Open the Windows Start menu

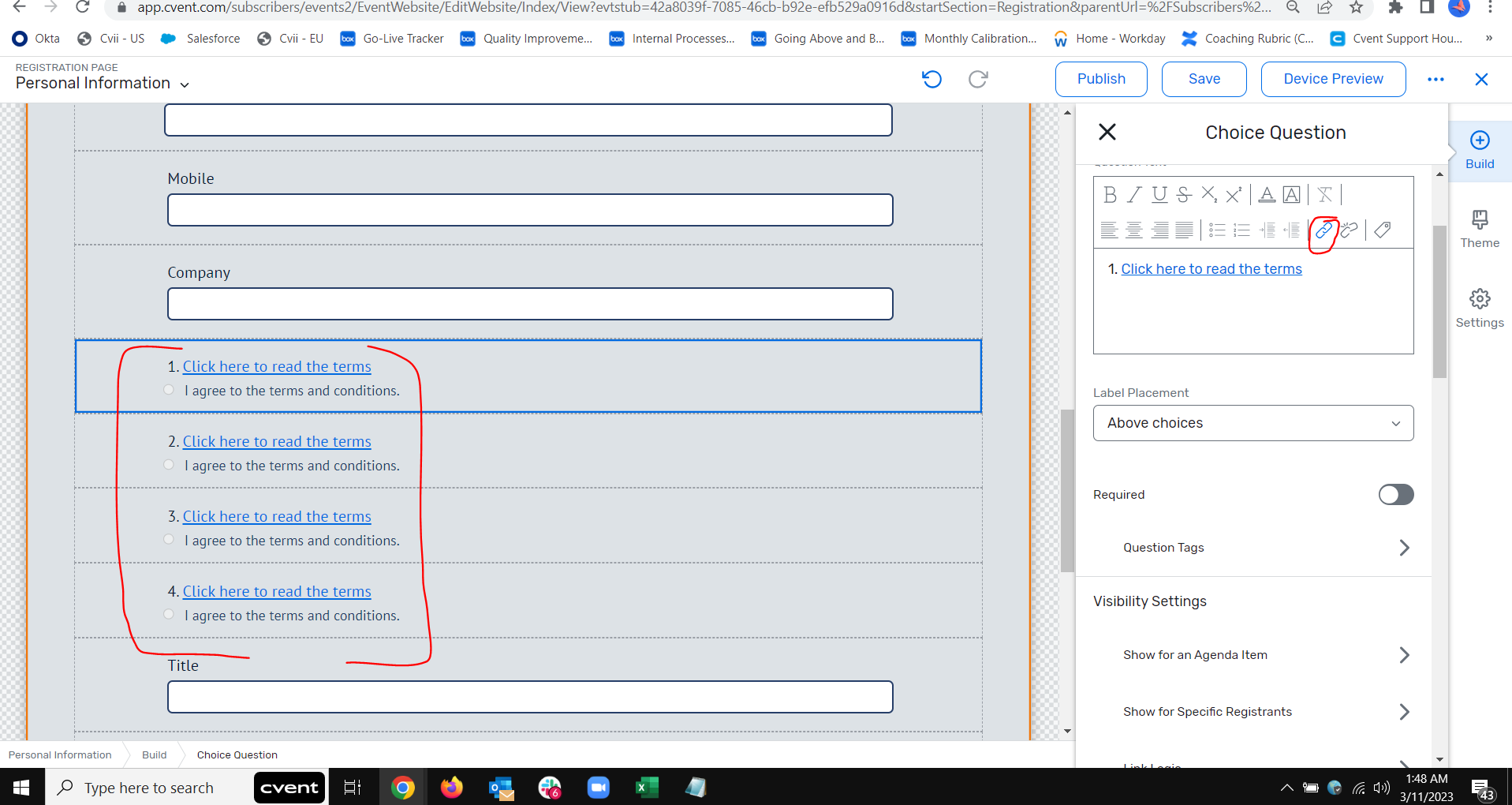tap(22, 788)
